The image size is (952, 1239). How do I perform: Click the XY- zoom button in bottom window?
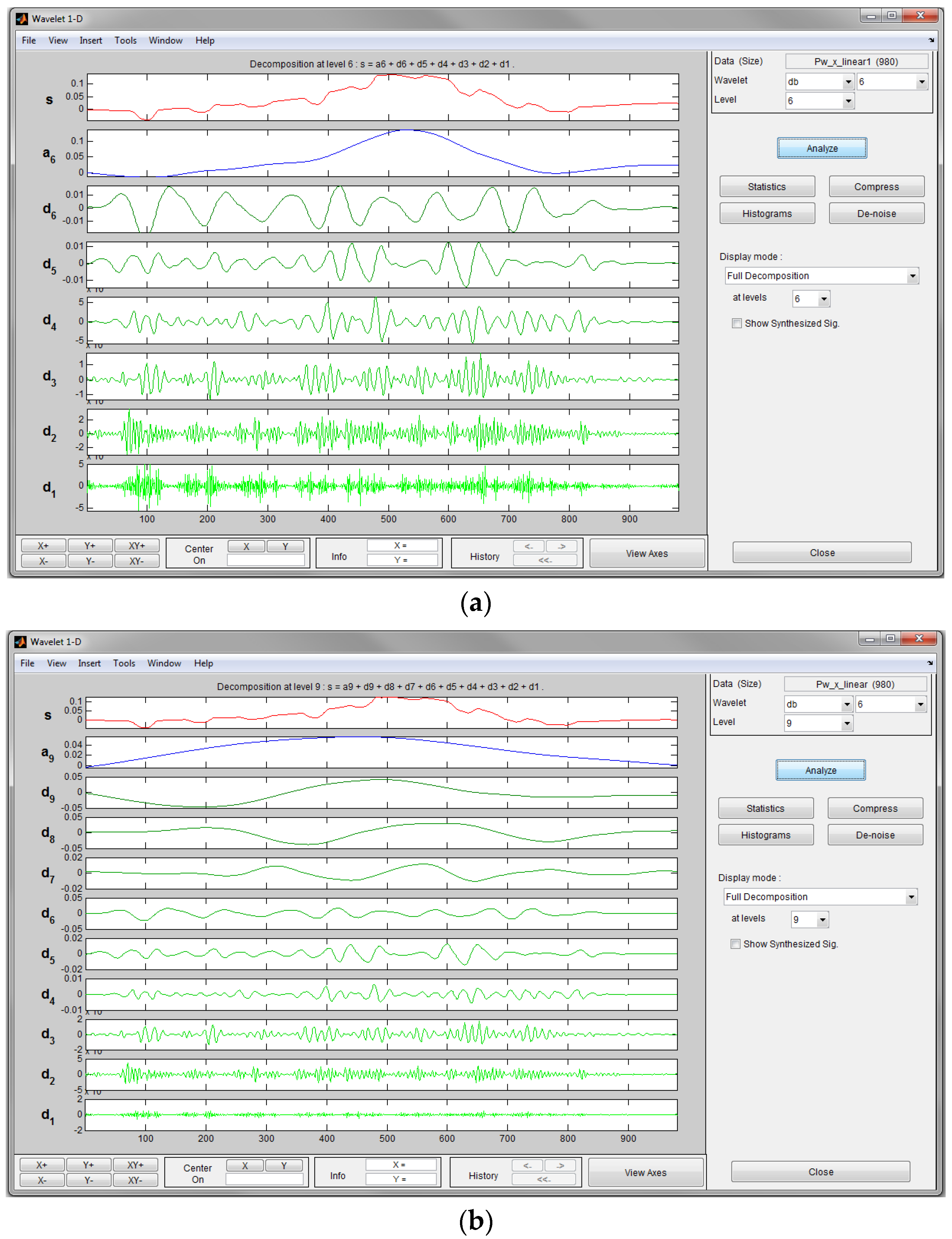click(135, 1180)
